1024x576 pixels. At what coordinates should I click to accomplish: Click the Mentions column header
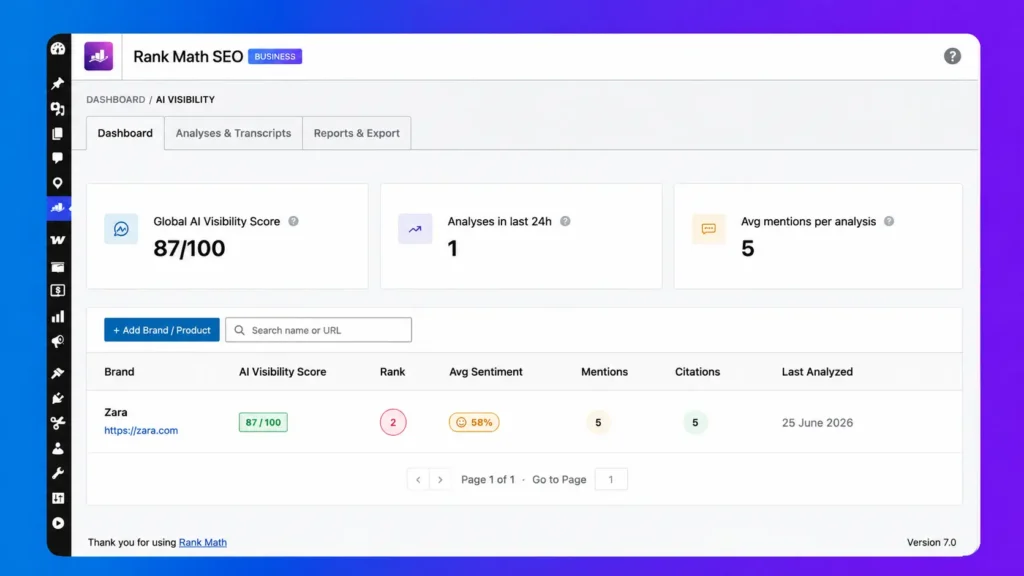tap(604, 372)
